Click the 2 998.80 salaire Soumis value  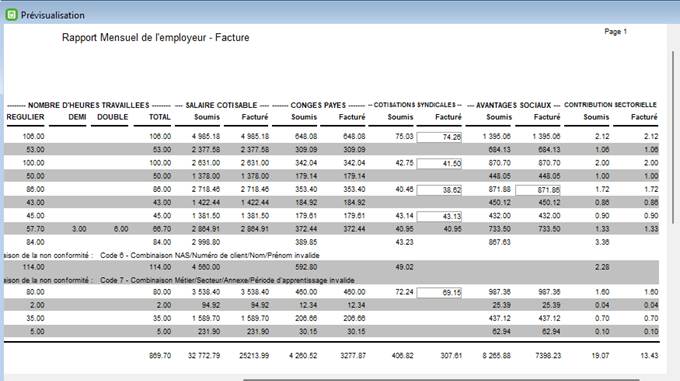(206, 242)
